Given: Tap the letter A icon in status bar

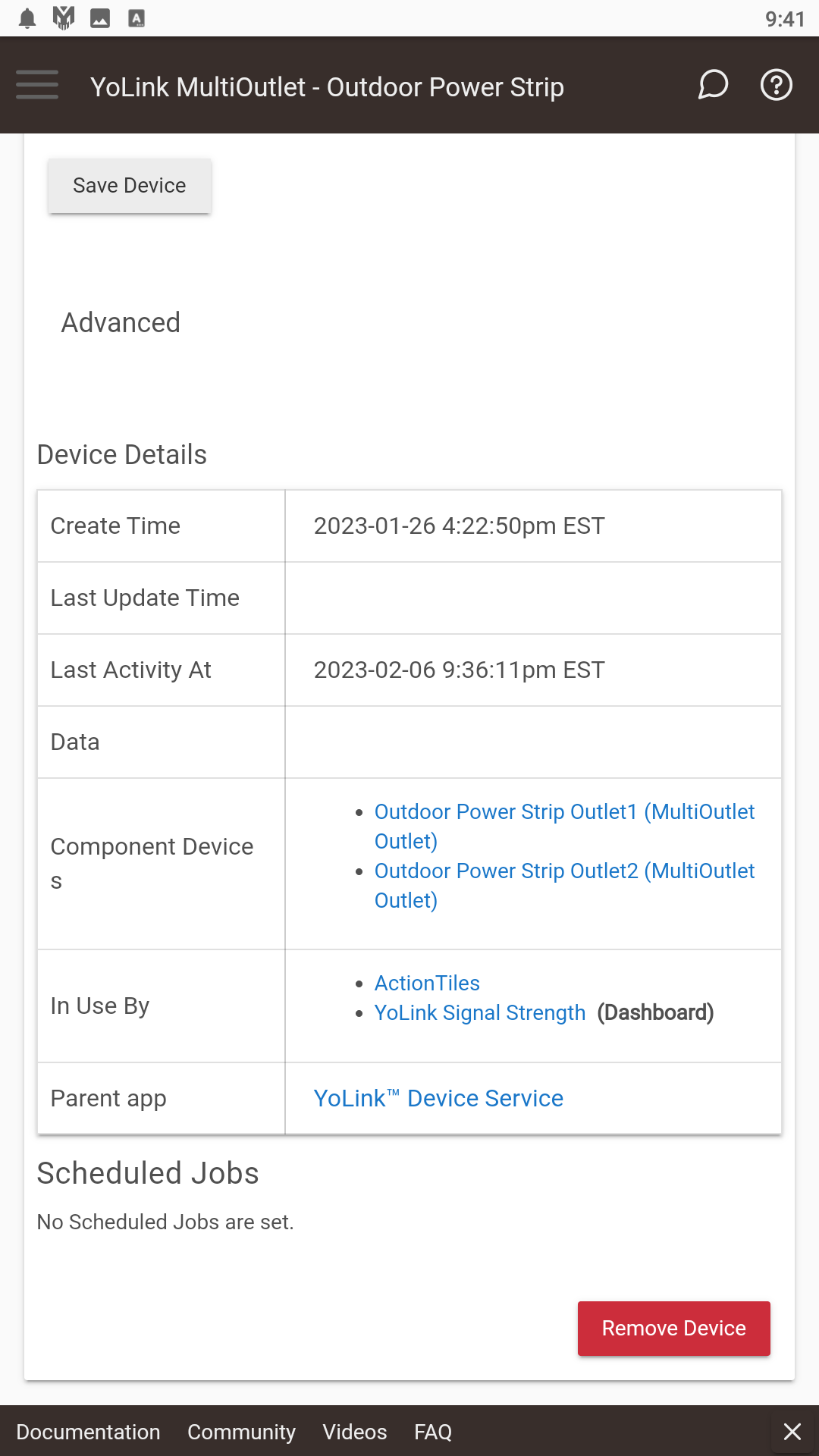Looking at the screenshot, I should pos(136,18).
